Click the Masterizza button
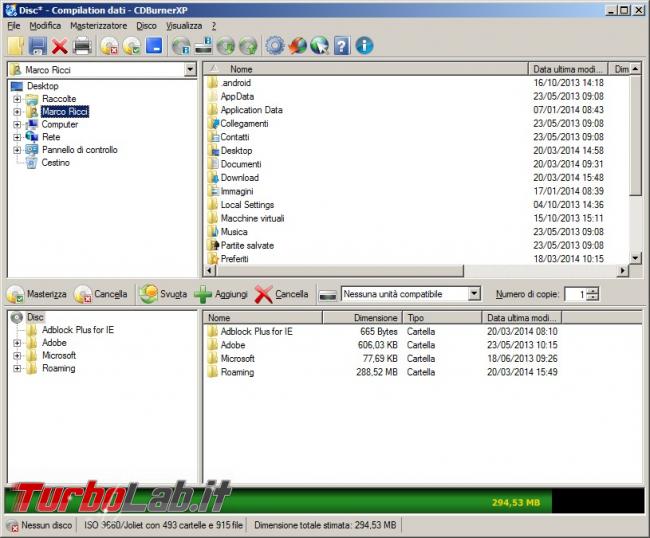Viewport: 650px width, 538px height. click(36, 294)
